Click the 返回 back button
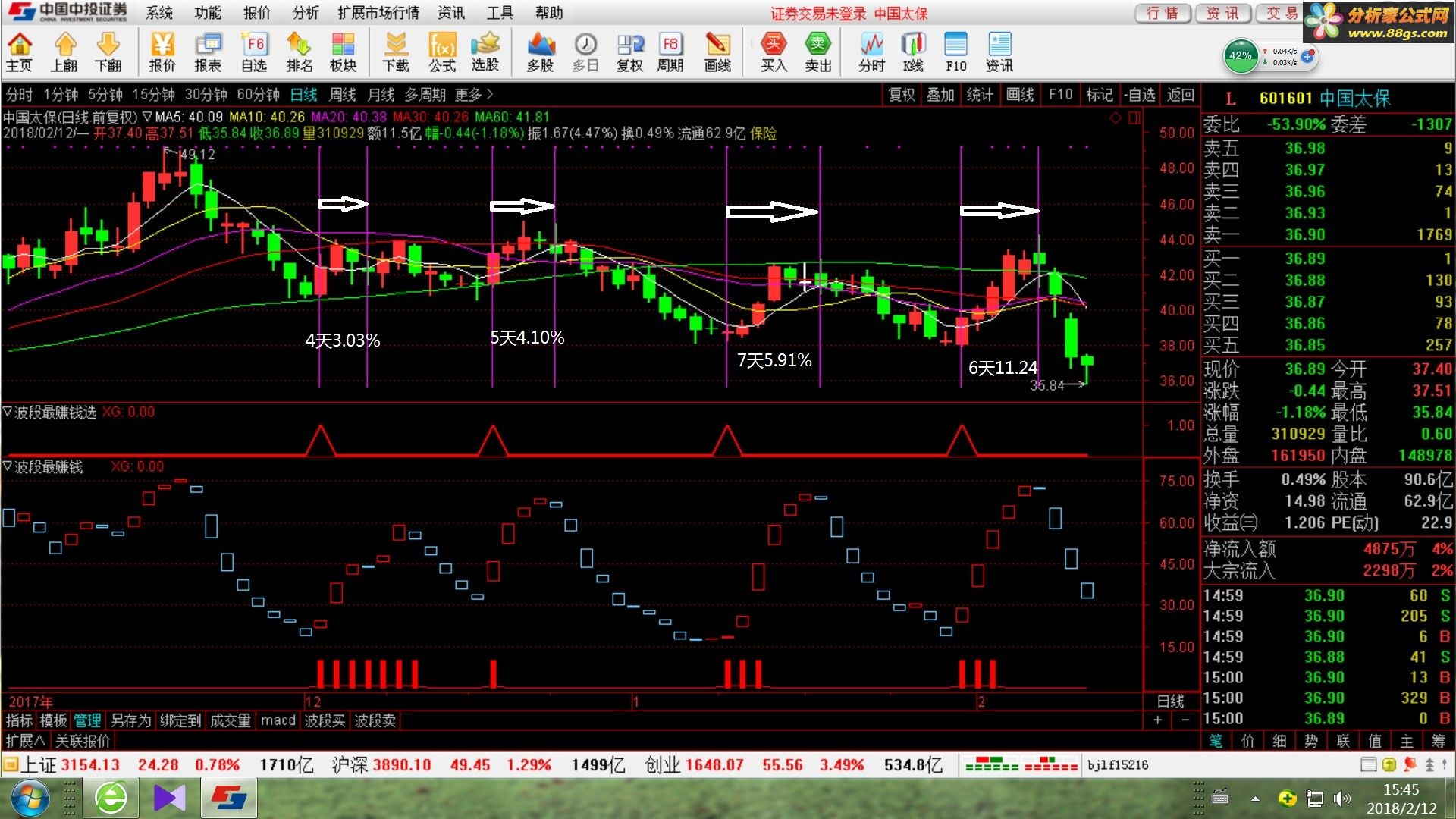 1180,95
